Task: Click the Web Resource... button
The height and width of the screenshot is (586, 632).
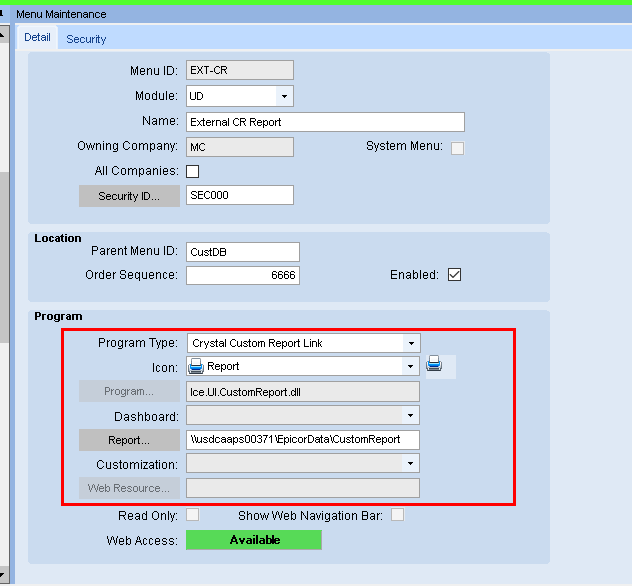Action: coord(129,488)
